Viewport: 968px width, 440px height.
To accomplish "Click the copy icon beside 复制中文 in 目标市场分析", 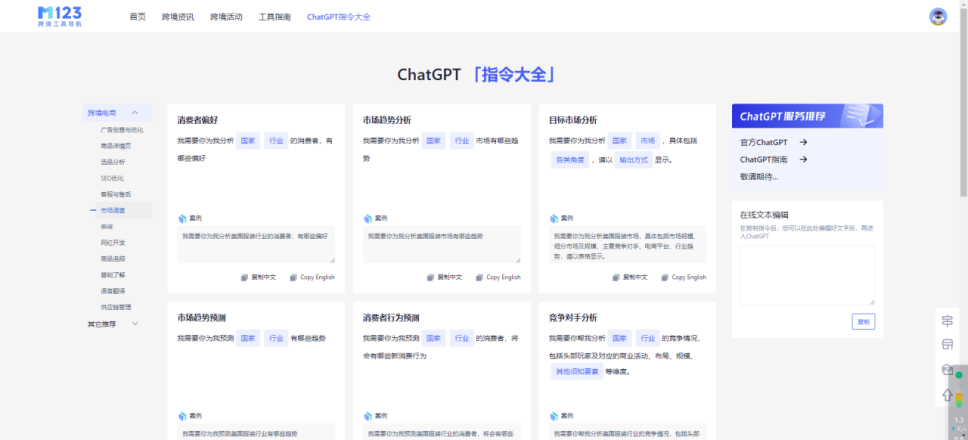I will point(616,278).
